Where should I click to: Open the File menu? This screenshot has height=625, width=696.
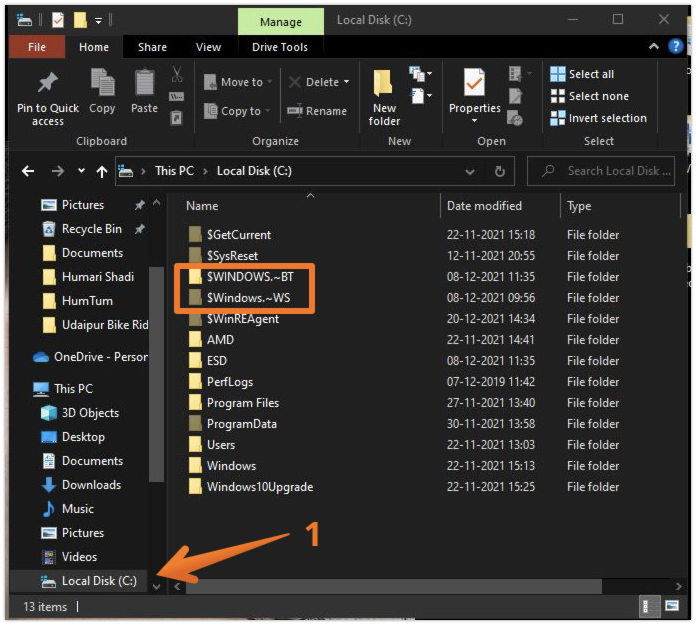(37, 47)
